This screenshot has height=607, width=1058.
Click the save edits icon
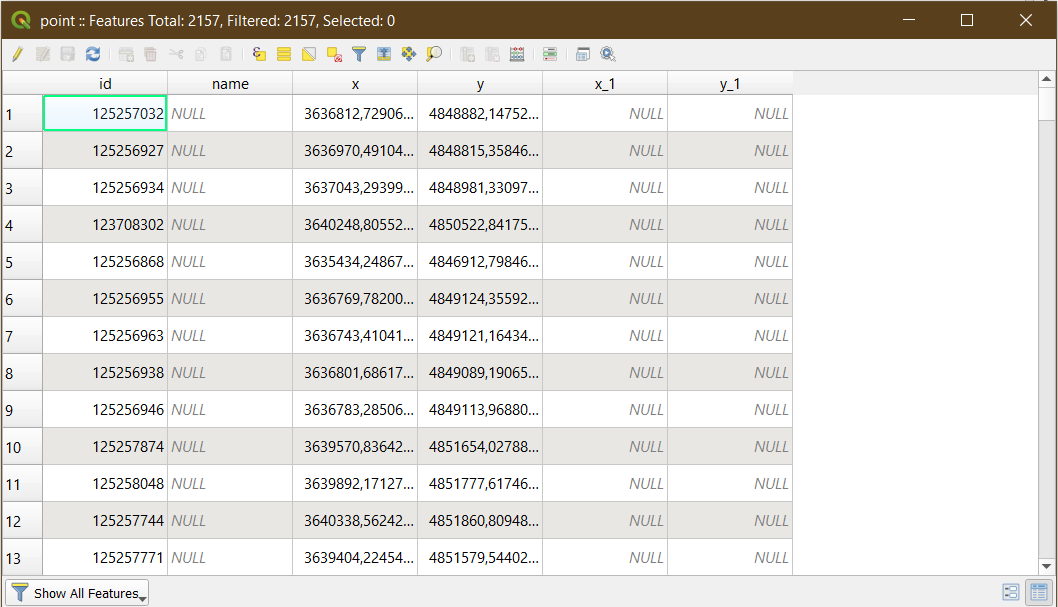[67, 54]
